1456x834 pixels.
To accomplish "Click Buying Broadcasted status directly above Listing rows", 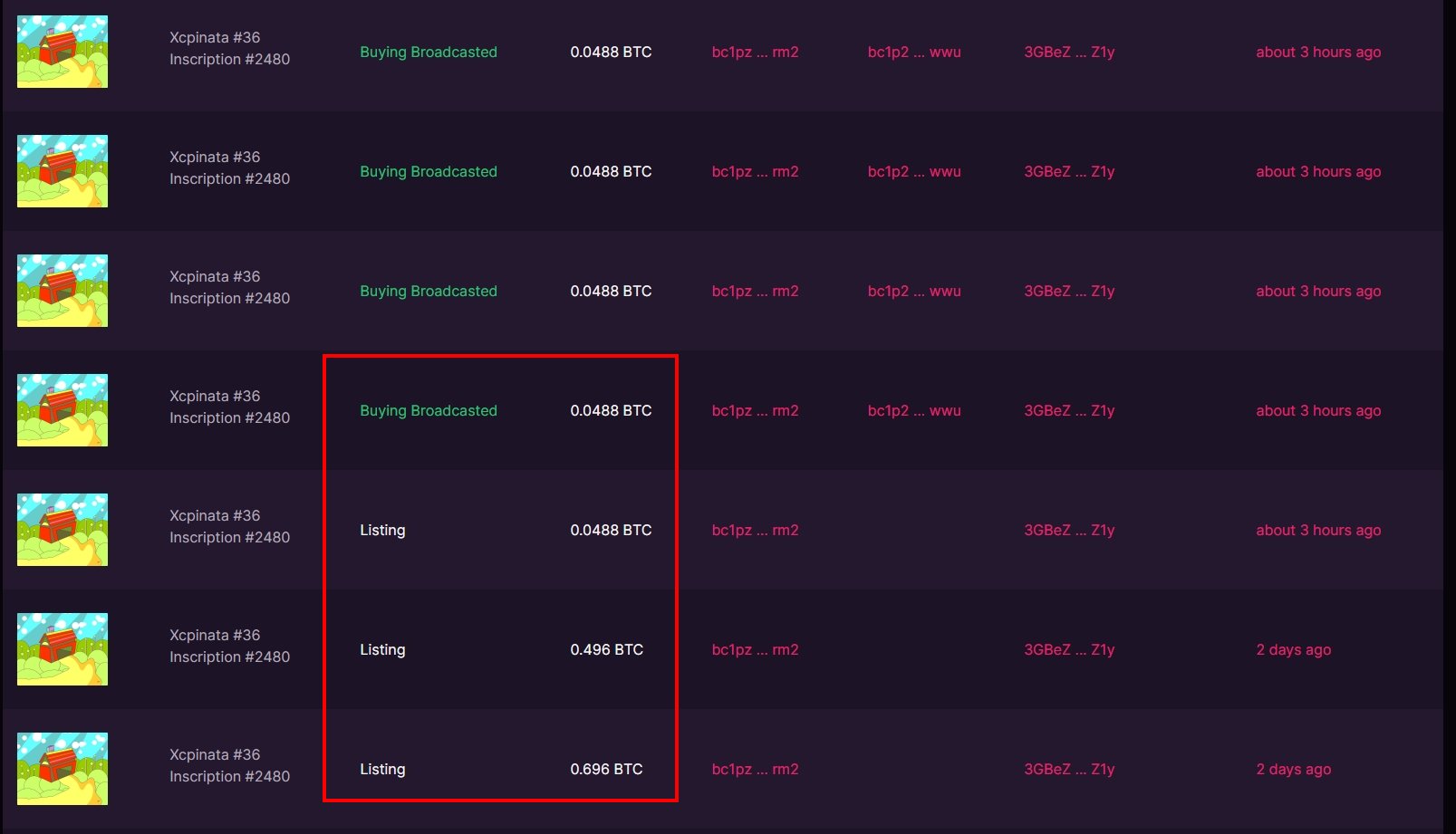I will coord(429,410).
